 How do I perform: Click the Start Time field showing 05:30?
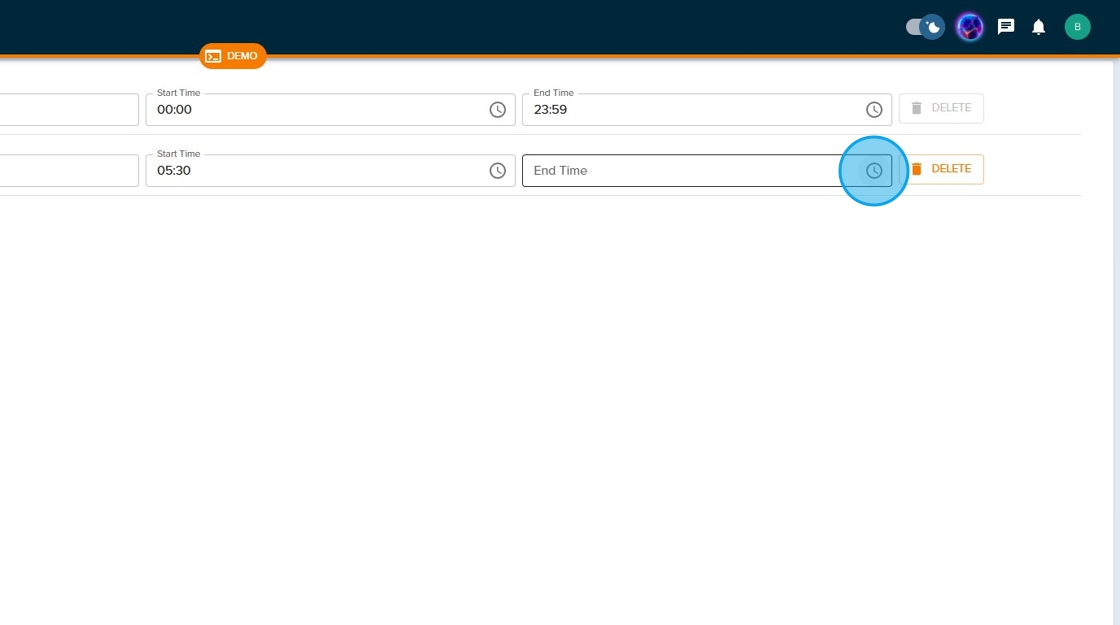[x=310, y=171]
